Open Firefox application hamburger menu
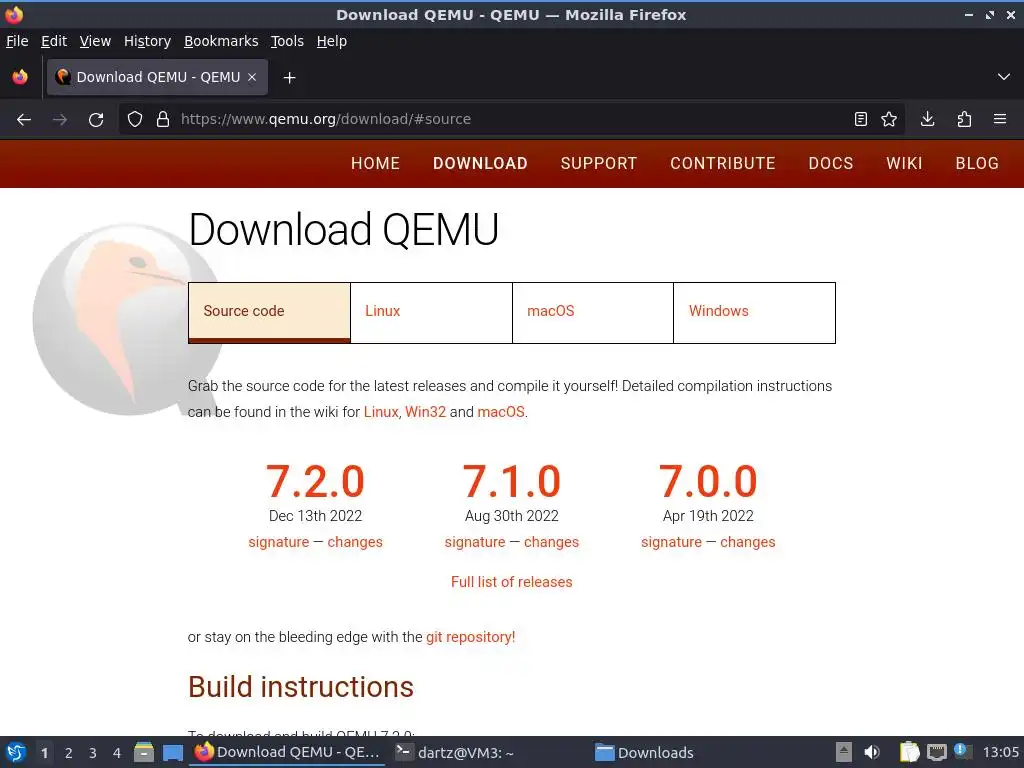1024x768 pixels. coord(1000,120)
